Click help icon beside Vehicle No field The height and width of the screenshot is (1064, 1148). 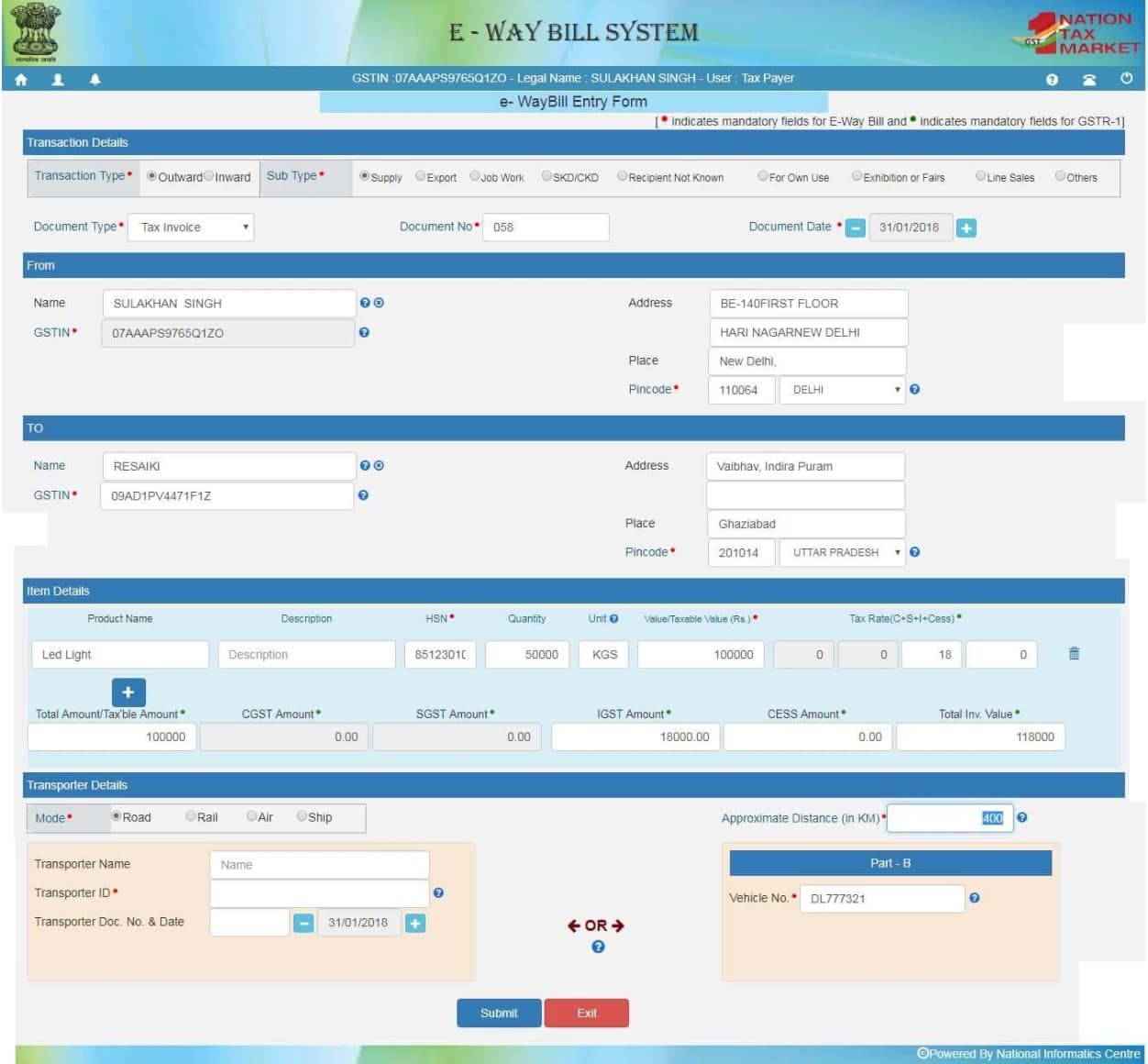pos(974,898)
